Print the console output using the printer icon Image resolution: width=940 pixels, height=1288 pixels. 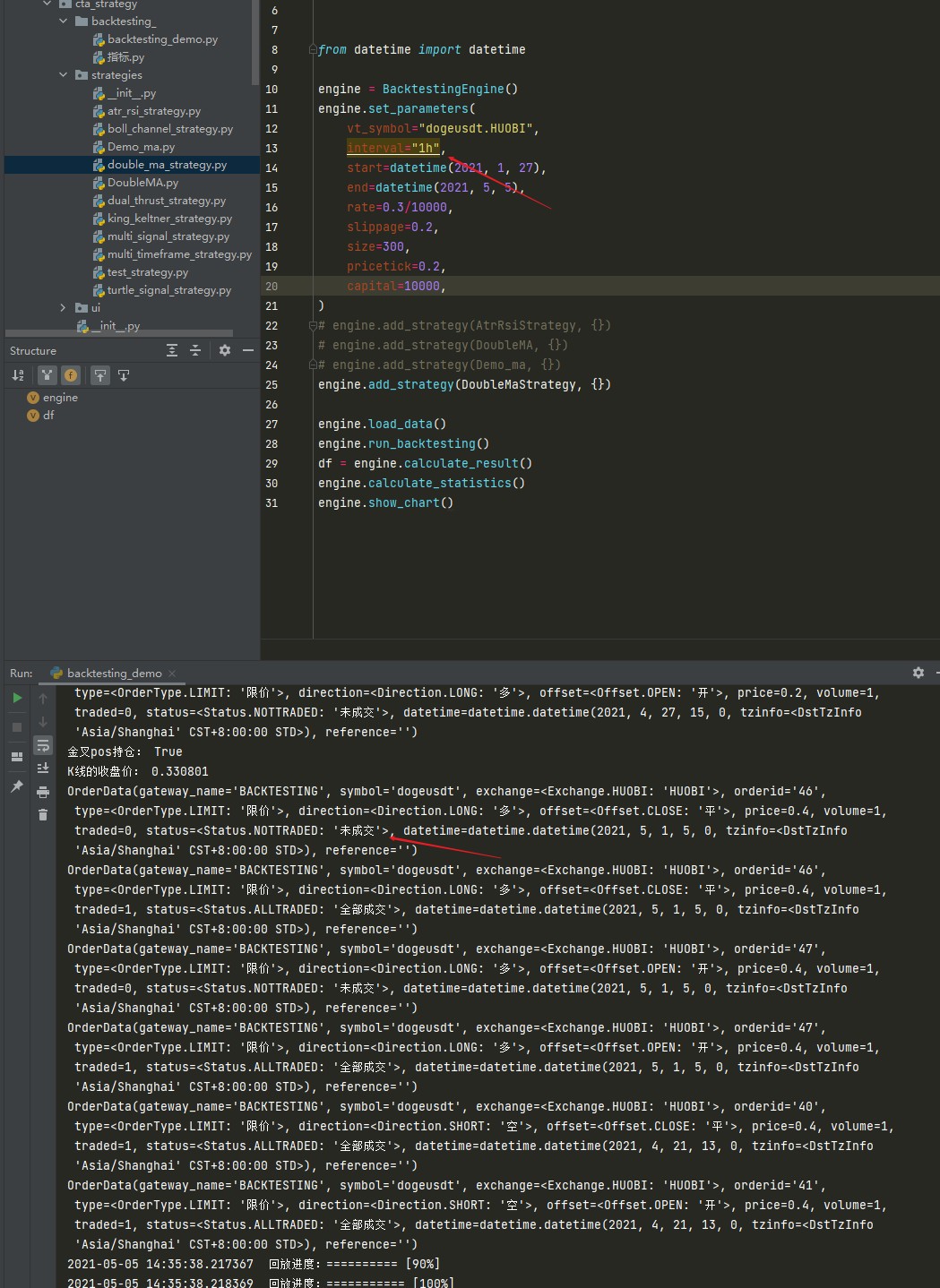pos(43,792)
